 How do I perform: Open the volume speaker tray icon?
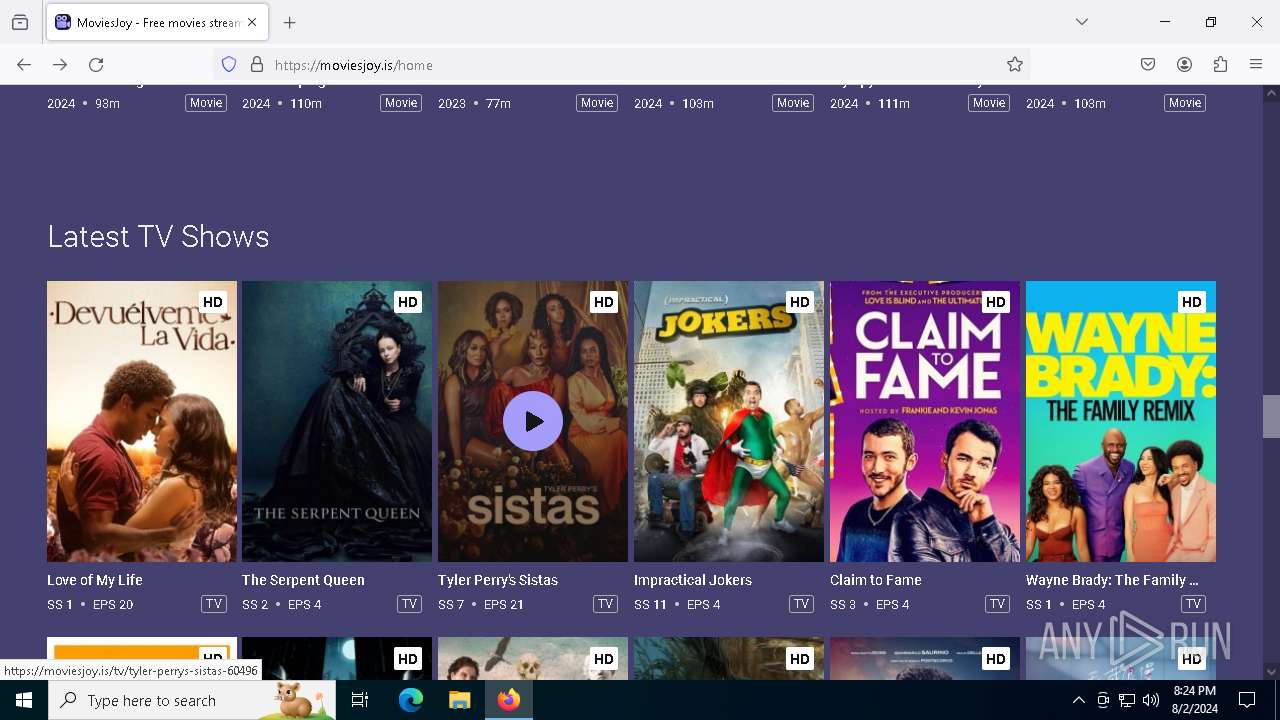pos(1151,700)
